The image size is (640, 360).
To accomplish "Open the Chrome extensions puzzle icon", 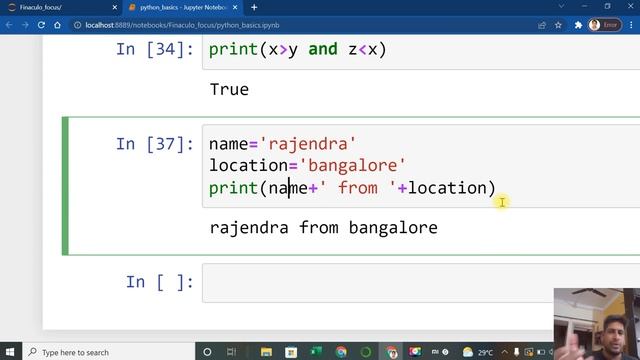I will [x=578, y=25].
